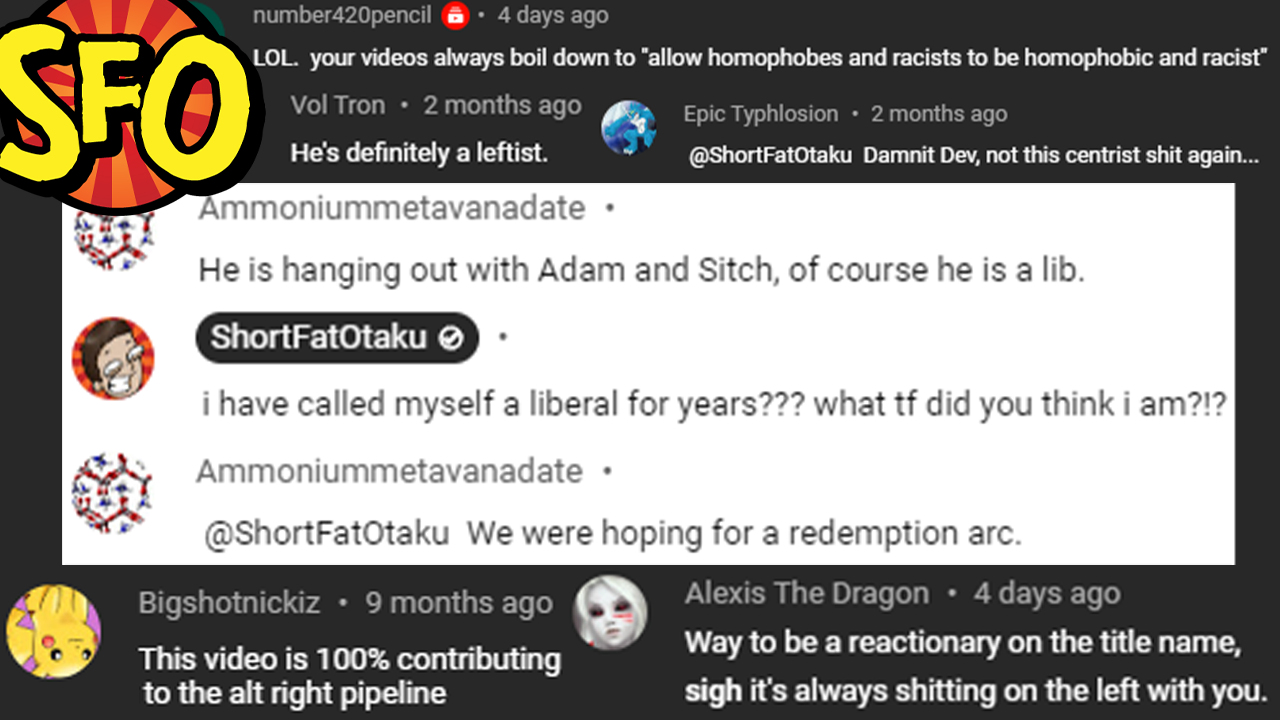
Task: Open the Epic Typhlosion channel name
Action: [761, 114]
